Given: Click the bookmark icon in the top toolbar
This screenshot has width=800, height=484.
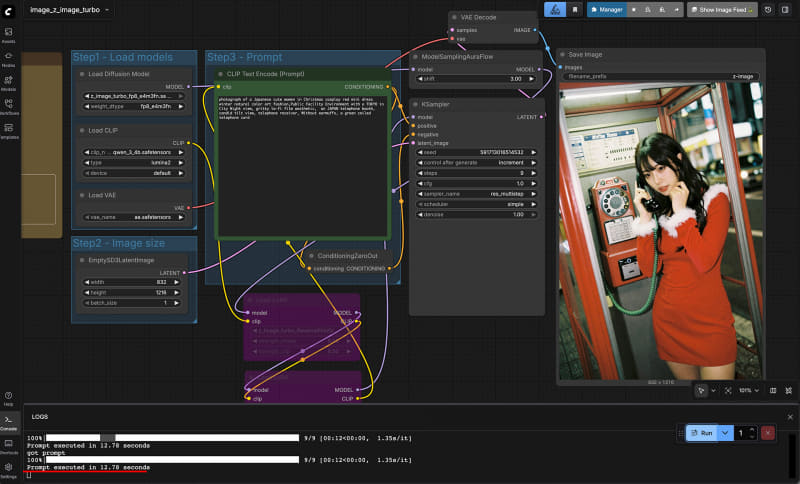Looking at the screenshot, I should point(575,10).
